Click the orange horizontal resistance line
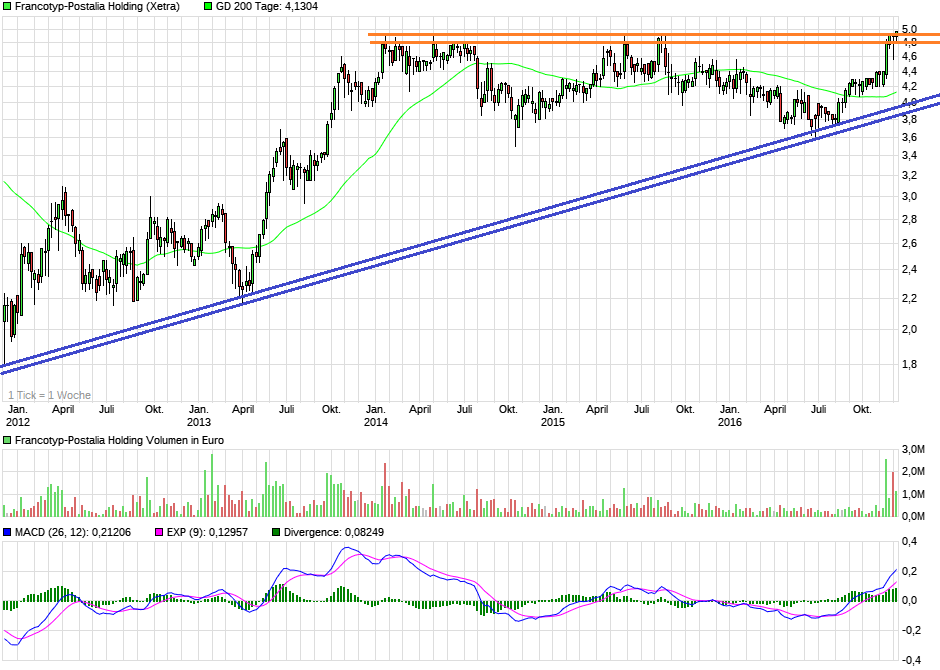This screenshot has height=670, width=940. click(653, 39)
